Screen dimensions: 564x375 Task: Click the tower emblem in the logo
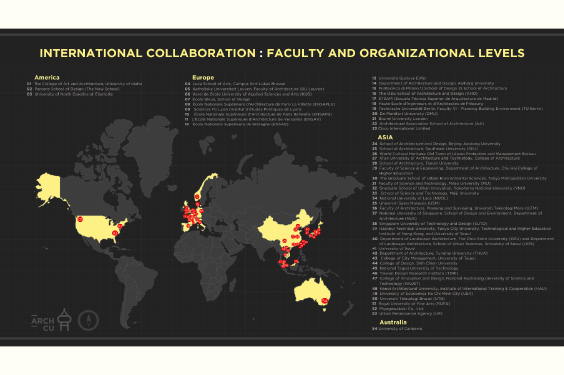(x=64, y=320)
